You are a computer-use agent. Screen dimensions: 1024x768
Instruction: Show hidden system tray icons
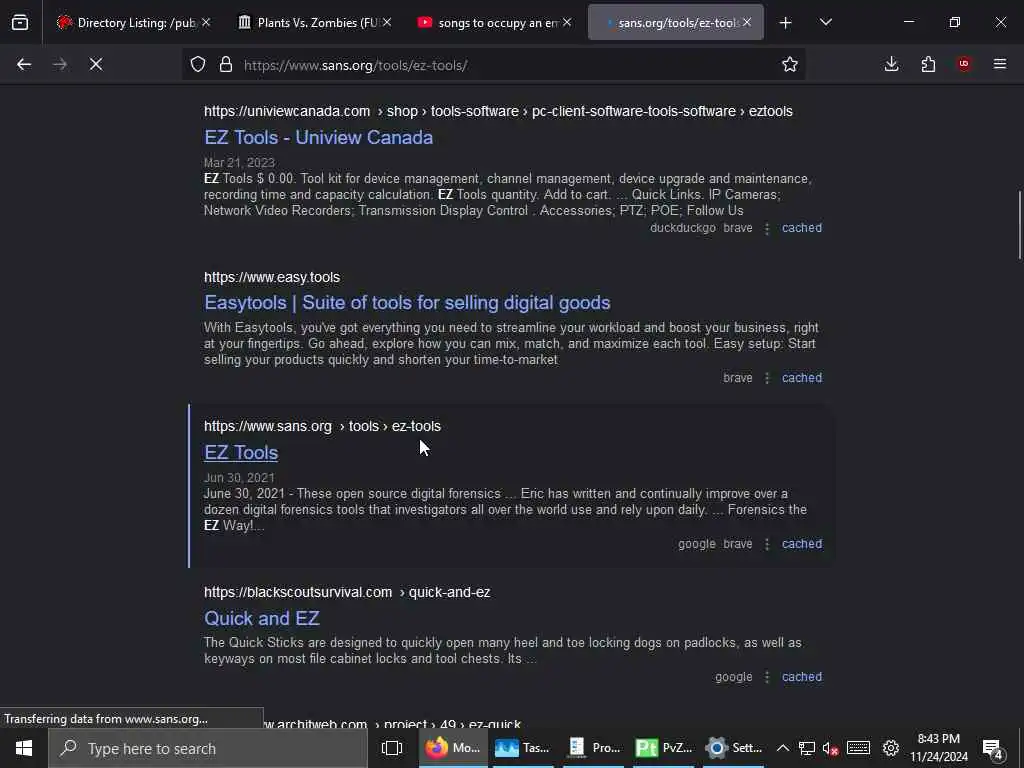tap(782, 748)
